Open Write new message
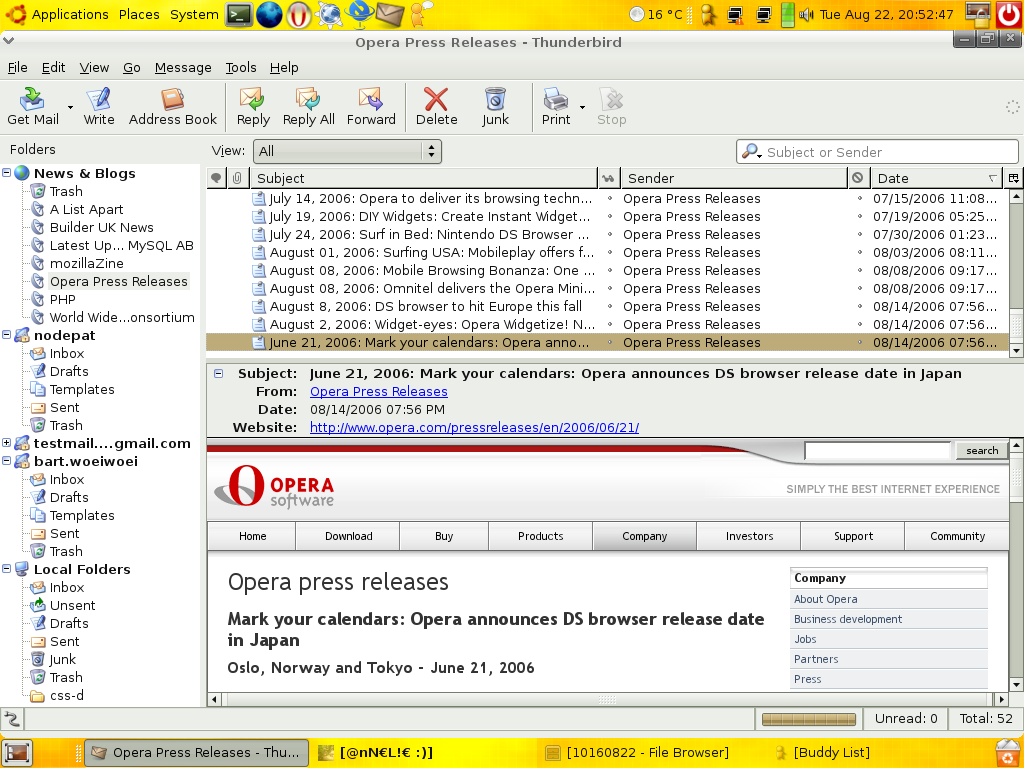 tap(99, 106)
